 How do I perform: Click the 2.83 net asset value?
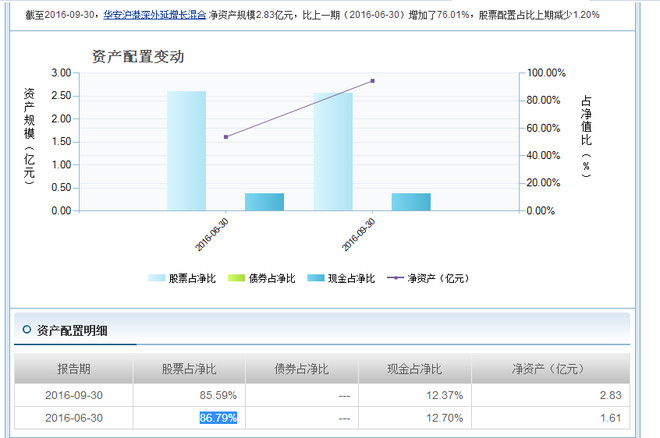[611, 395]
